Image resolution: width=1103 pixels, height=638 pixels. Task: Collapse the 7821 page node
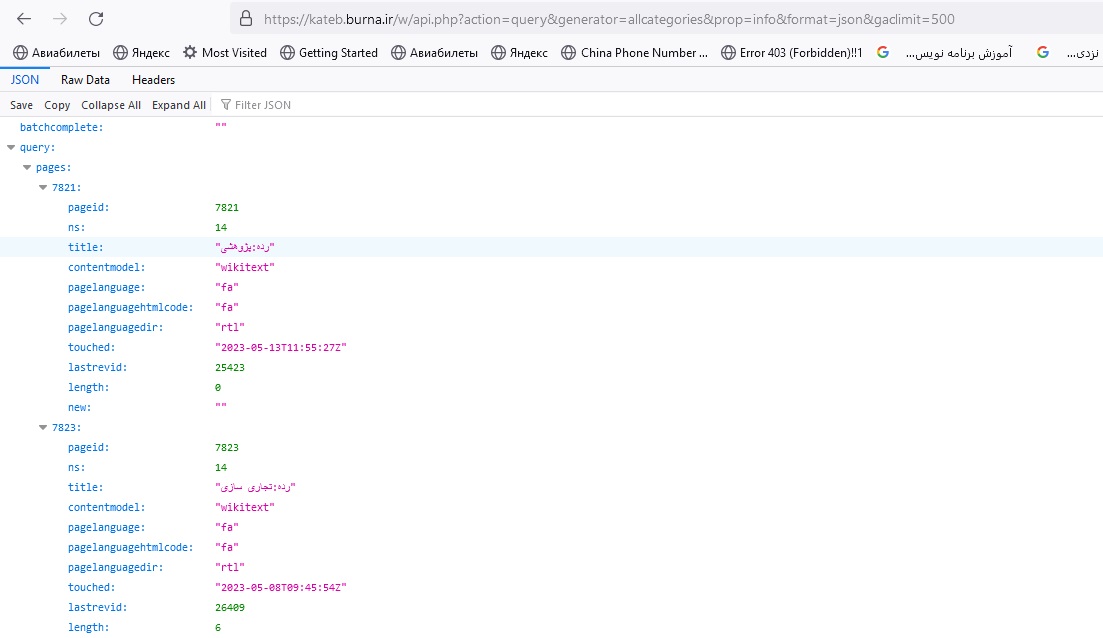(x=43, y=187)
